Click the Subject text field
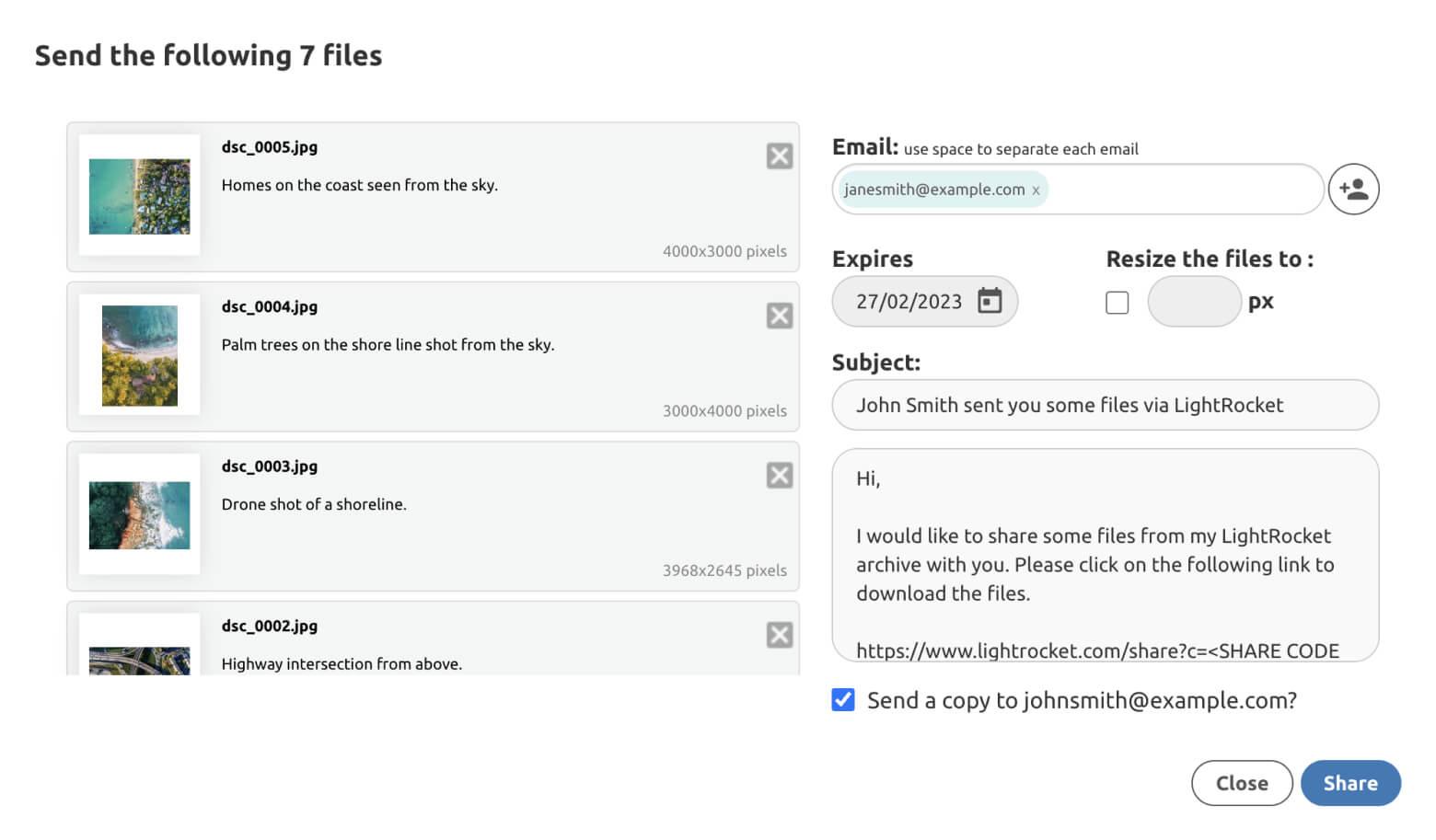Image resolution: width=1436 pixels, height=840 pixels. pos(1105,406)
